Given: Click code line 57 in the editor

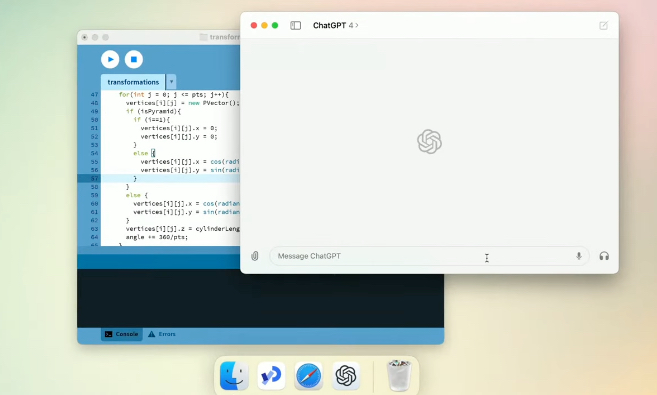Looking at the screenshot, I should (171, 178).
